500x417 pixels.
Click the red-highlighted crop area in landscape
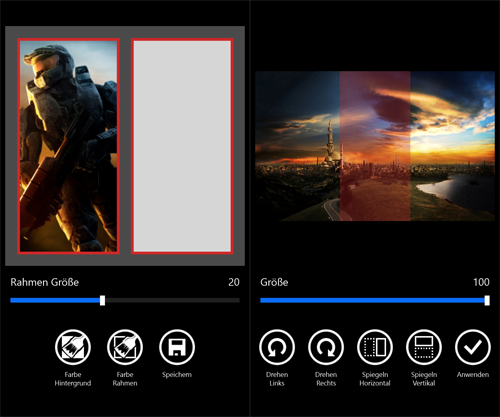pos(375,146)
